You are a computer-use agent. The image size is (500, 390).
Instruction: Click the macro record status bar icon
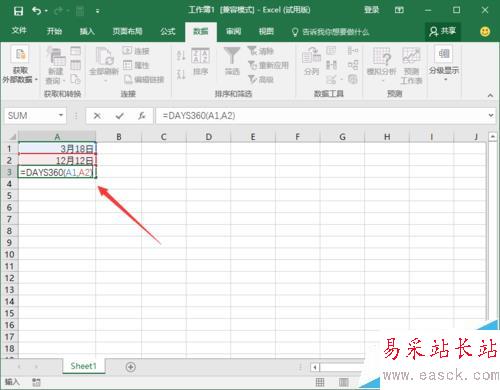[36, 382]
